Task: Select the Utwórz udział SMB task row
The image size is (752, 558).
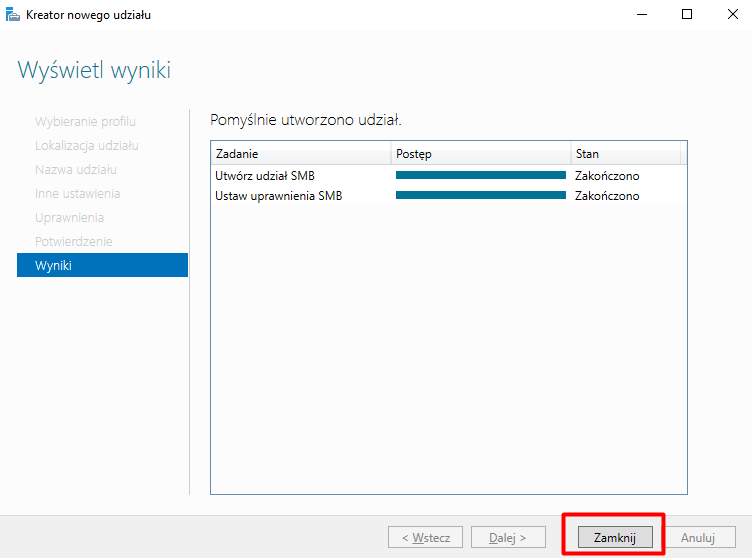Action: pos(264,176)
